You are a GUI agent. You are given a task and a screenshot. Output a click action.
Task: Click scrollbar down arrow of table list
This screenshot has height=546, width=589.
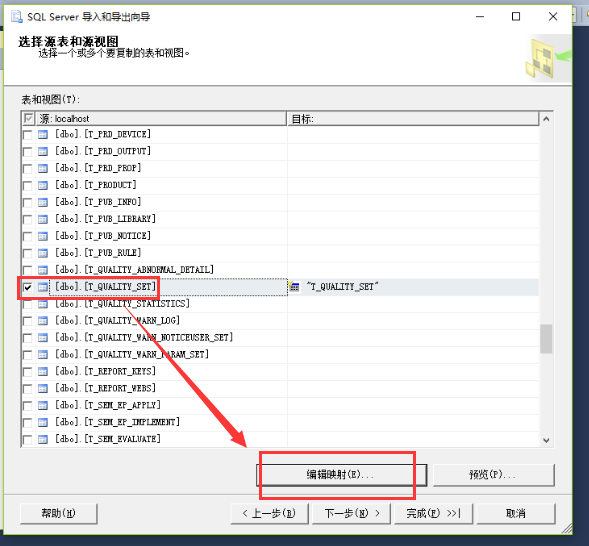[546, 440]
